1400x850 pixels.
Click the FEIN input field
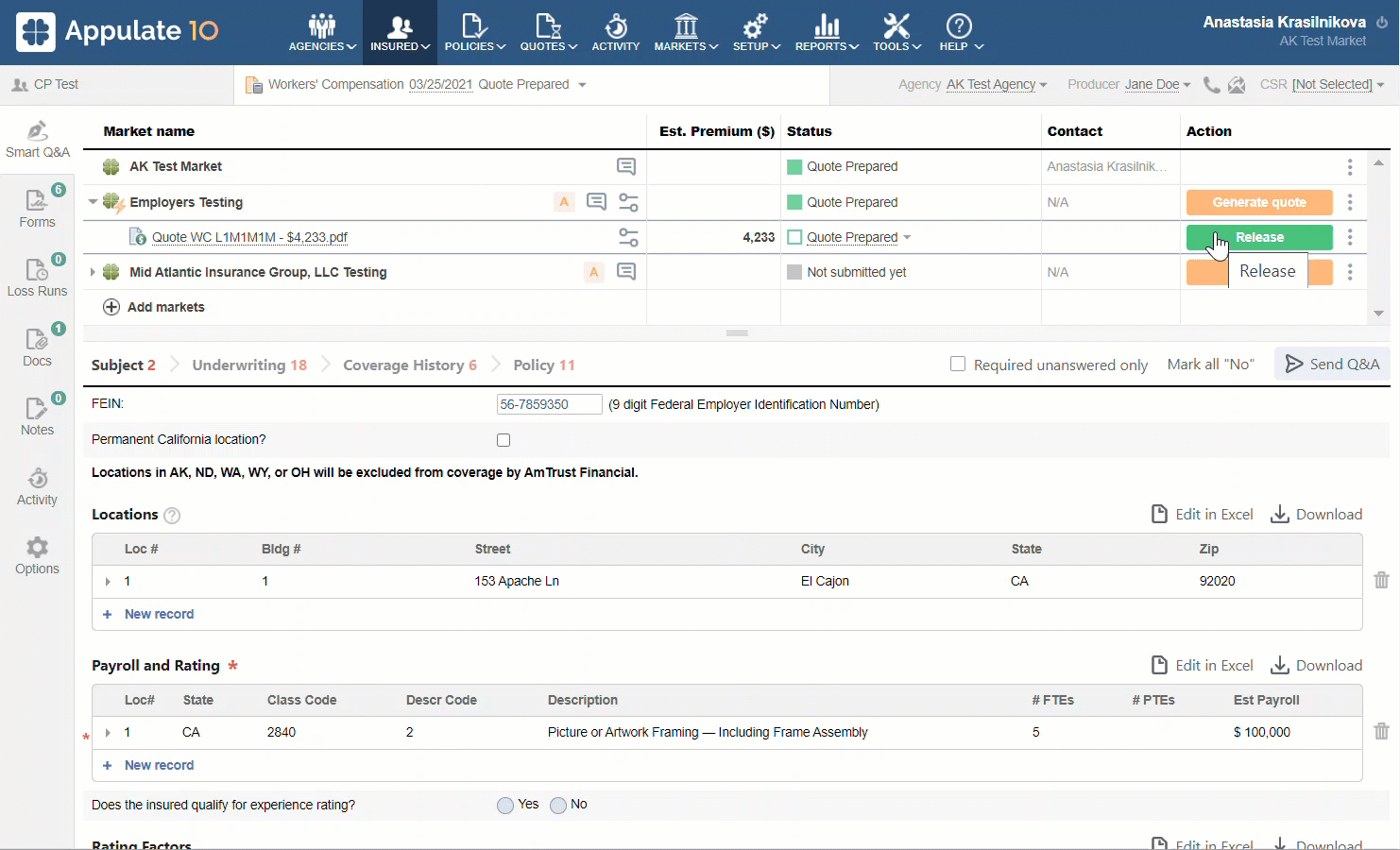point(549,404)
